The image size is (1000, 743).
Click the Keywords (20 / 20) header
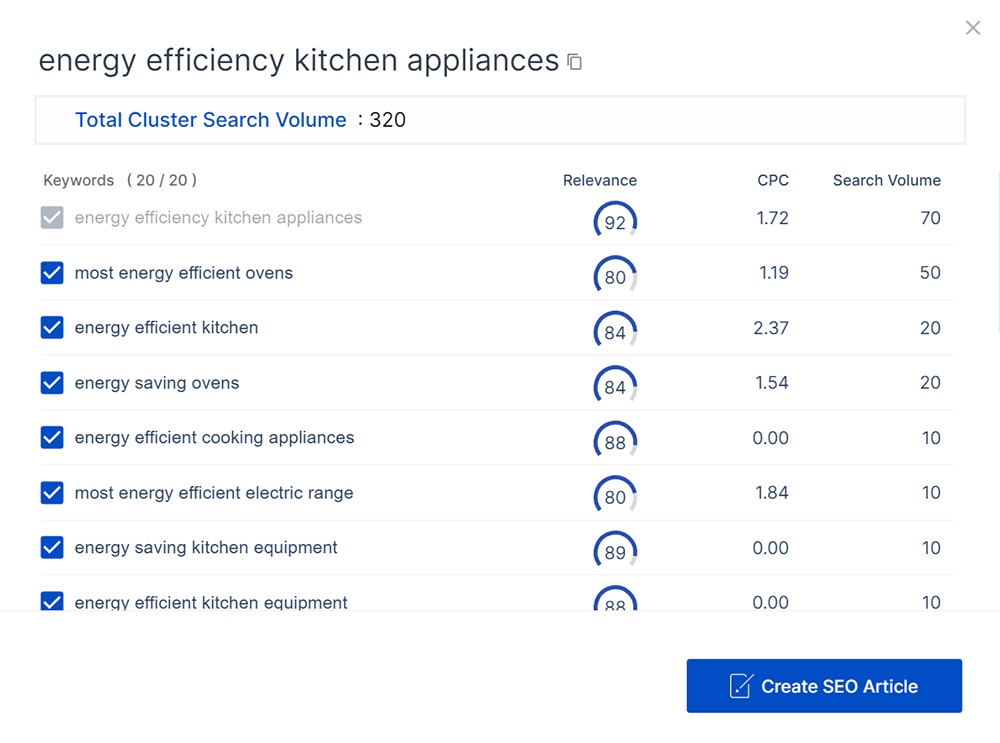point(120,180)
